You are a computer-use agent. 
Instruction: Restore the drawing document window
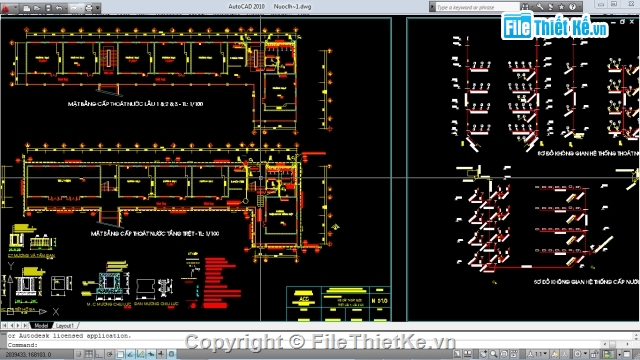pos(622,22)
